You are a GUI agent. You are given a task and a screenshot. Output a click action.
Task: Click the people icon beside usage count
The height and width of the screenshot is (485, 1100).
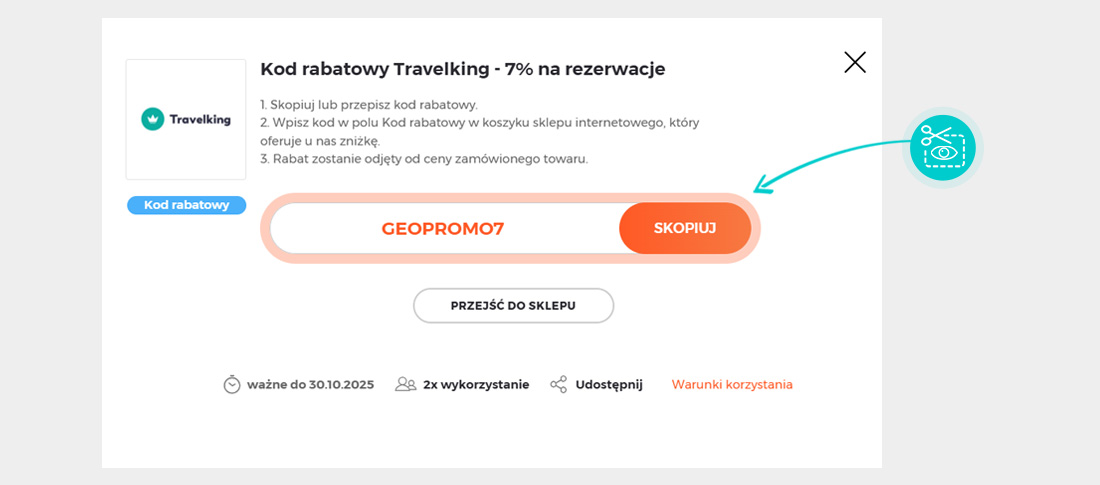(x=405, y=384)
